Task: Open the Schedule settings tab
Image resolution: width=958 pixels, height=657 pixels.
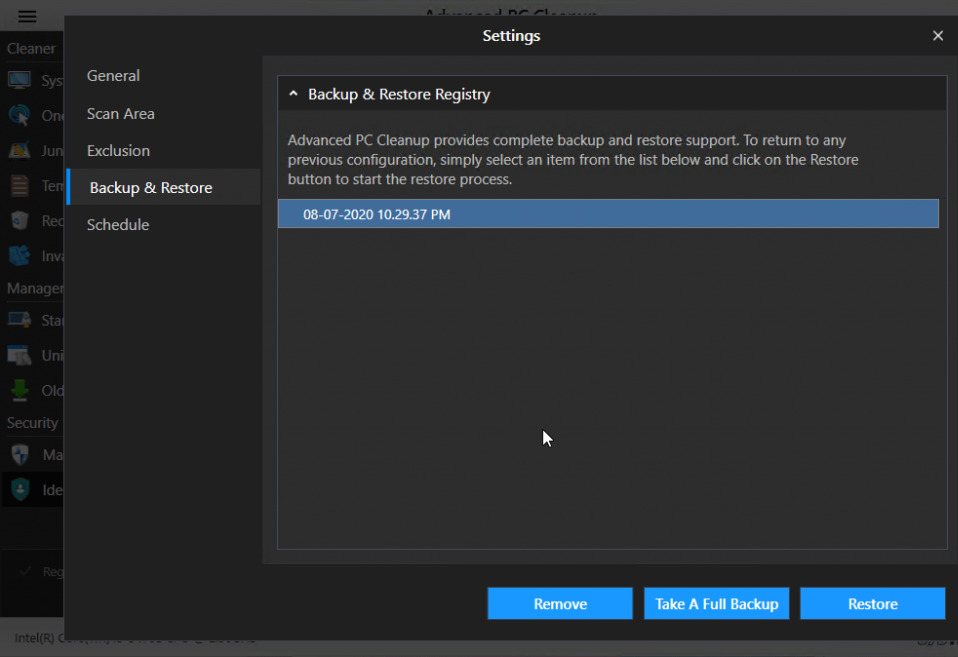Action: 118,224
